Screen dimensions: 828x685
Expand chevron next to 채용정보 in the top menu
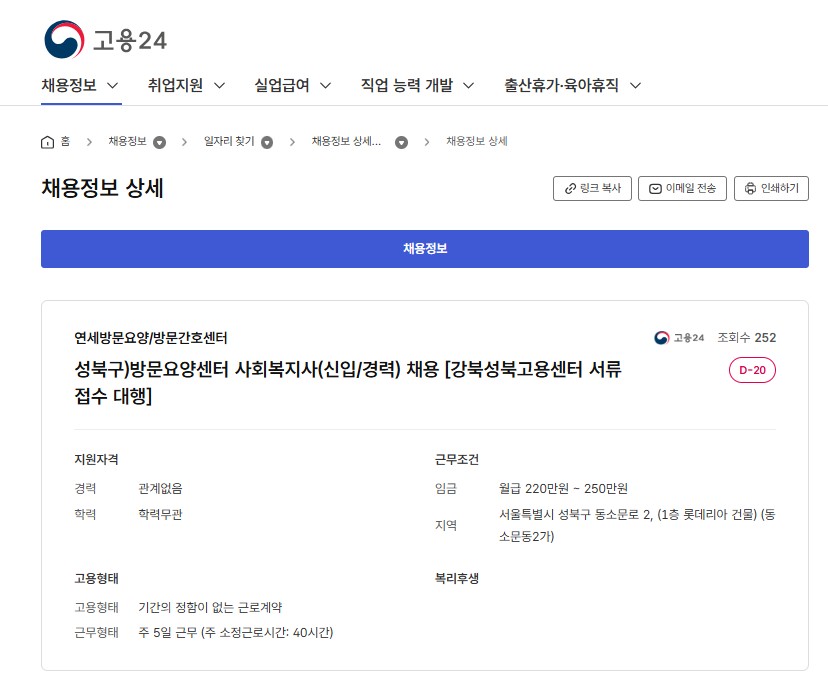[112, 86]
